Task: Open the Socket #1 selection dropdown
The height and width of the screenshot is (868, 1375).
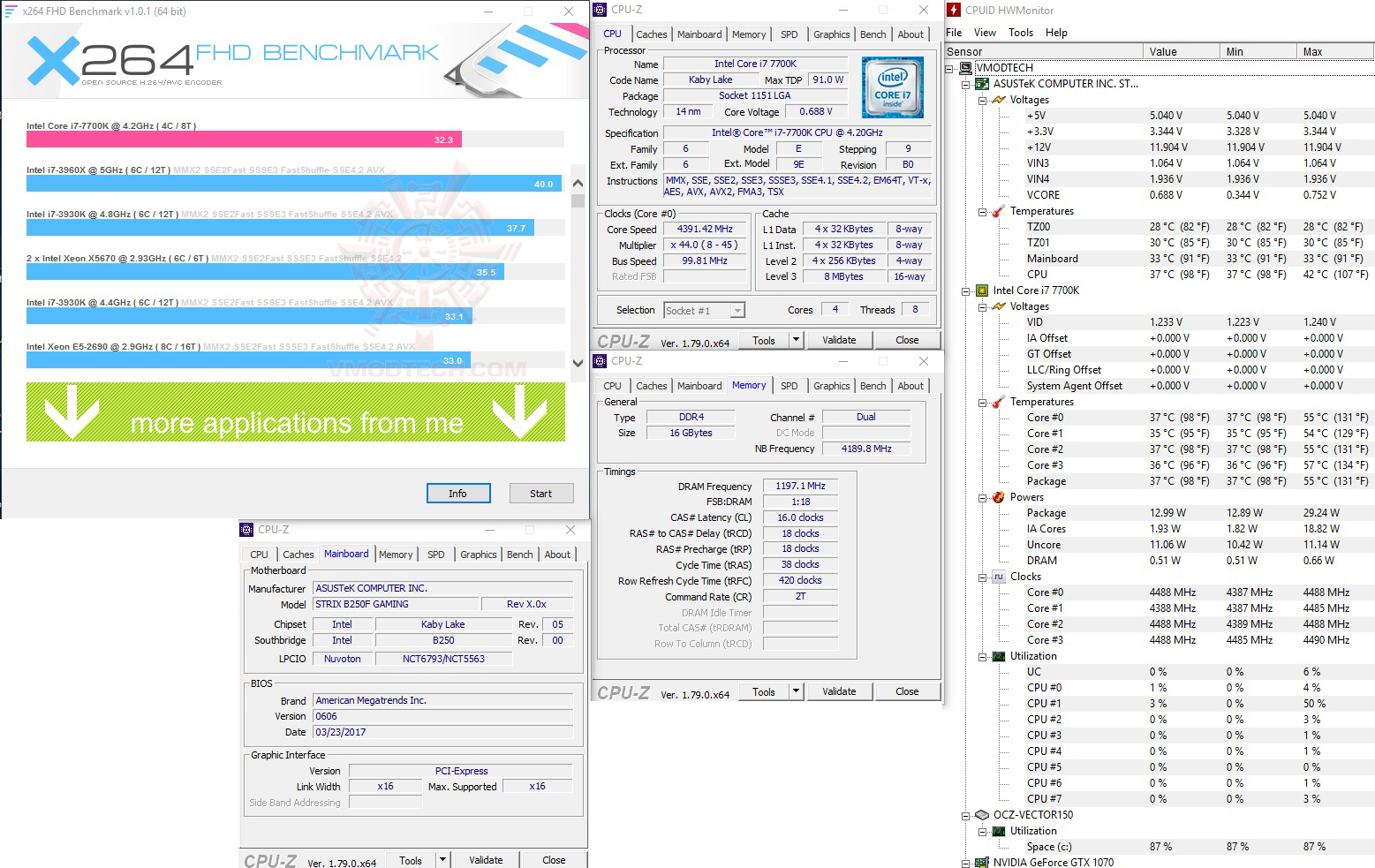Action: tap(738, 310)
